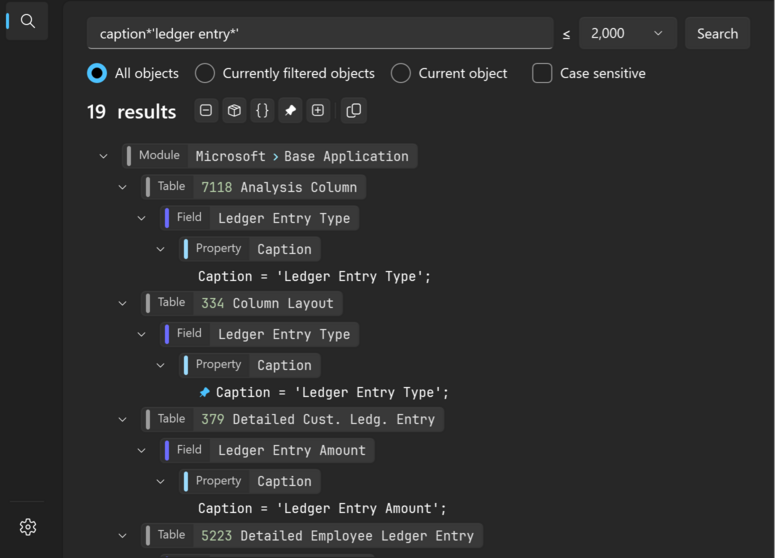Collapse Ledger Entry Type field under Analysis Column
Viewport: 775px width, 558px height.
tap(141, 218)
